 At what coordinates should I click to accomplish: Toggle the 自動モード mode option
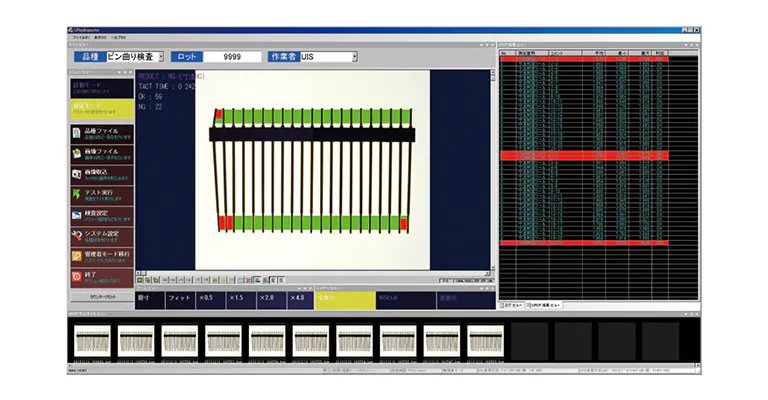(x=100, y=88)
